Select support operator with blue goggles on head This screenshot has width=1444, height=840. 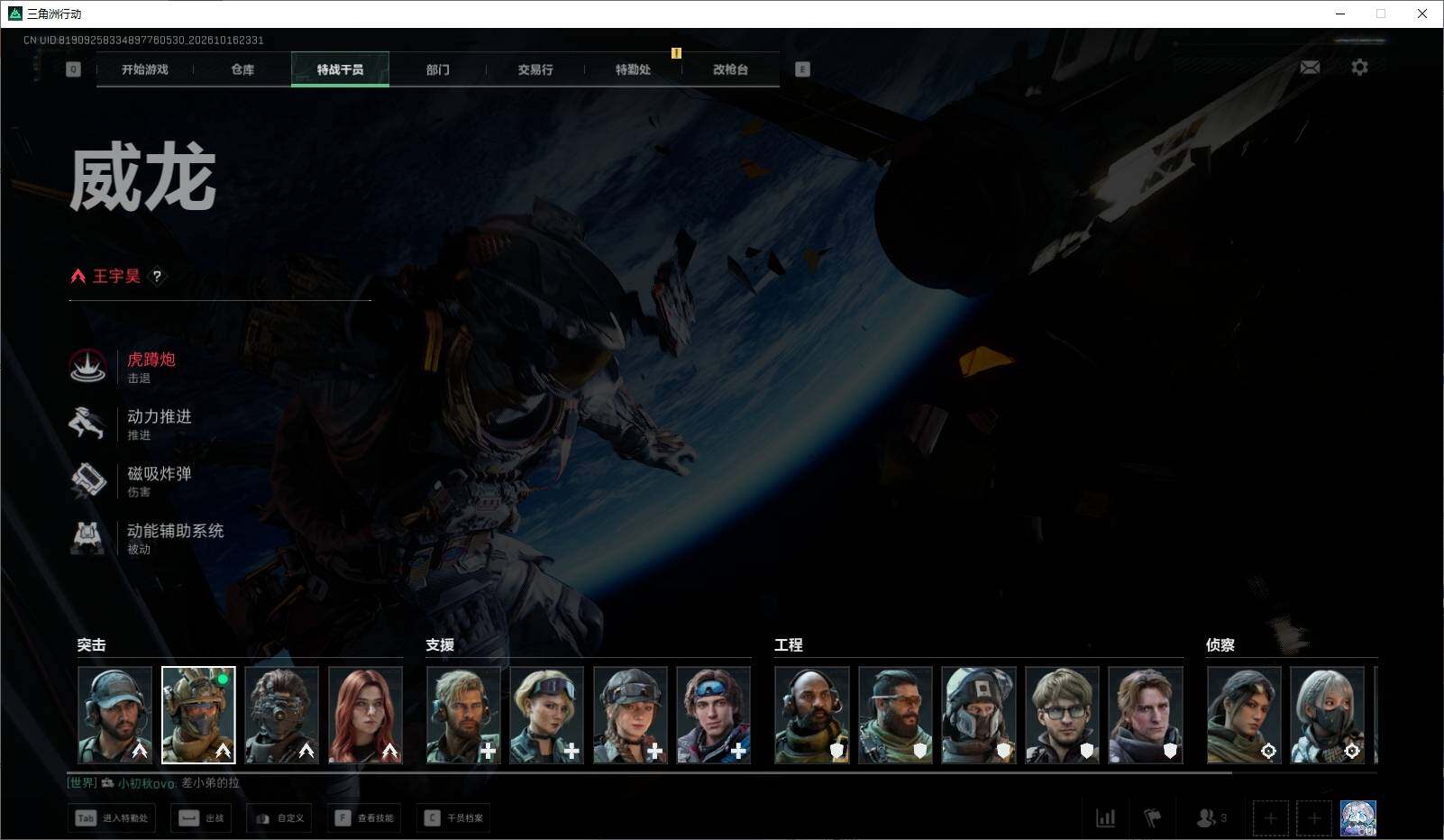coord(713,715)
